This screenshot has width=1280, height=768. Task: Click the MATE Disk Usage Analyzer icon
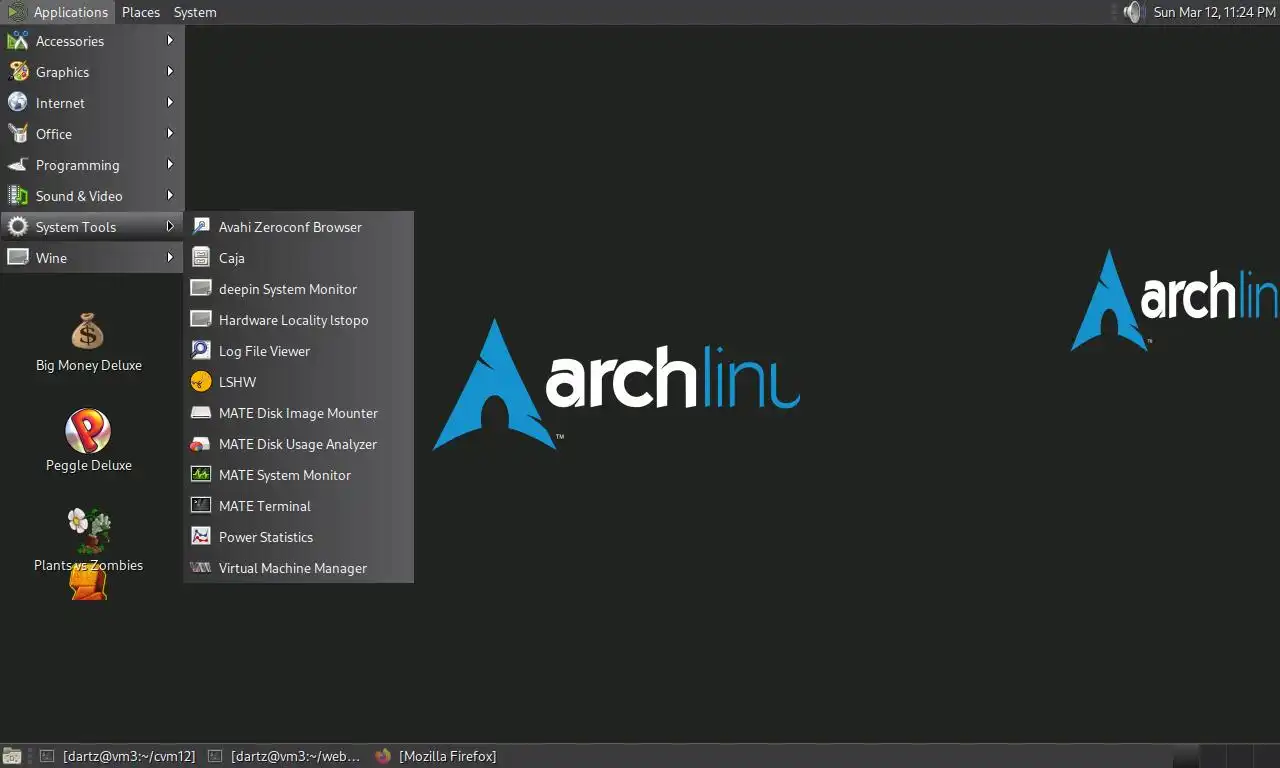(x=201, y=444)
